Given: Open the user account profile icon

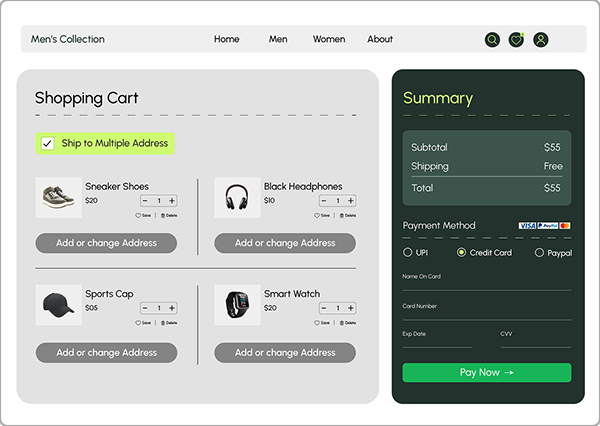Looking at the screenshot, I should point(540,40).
